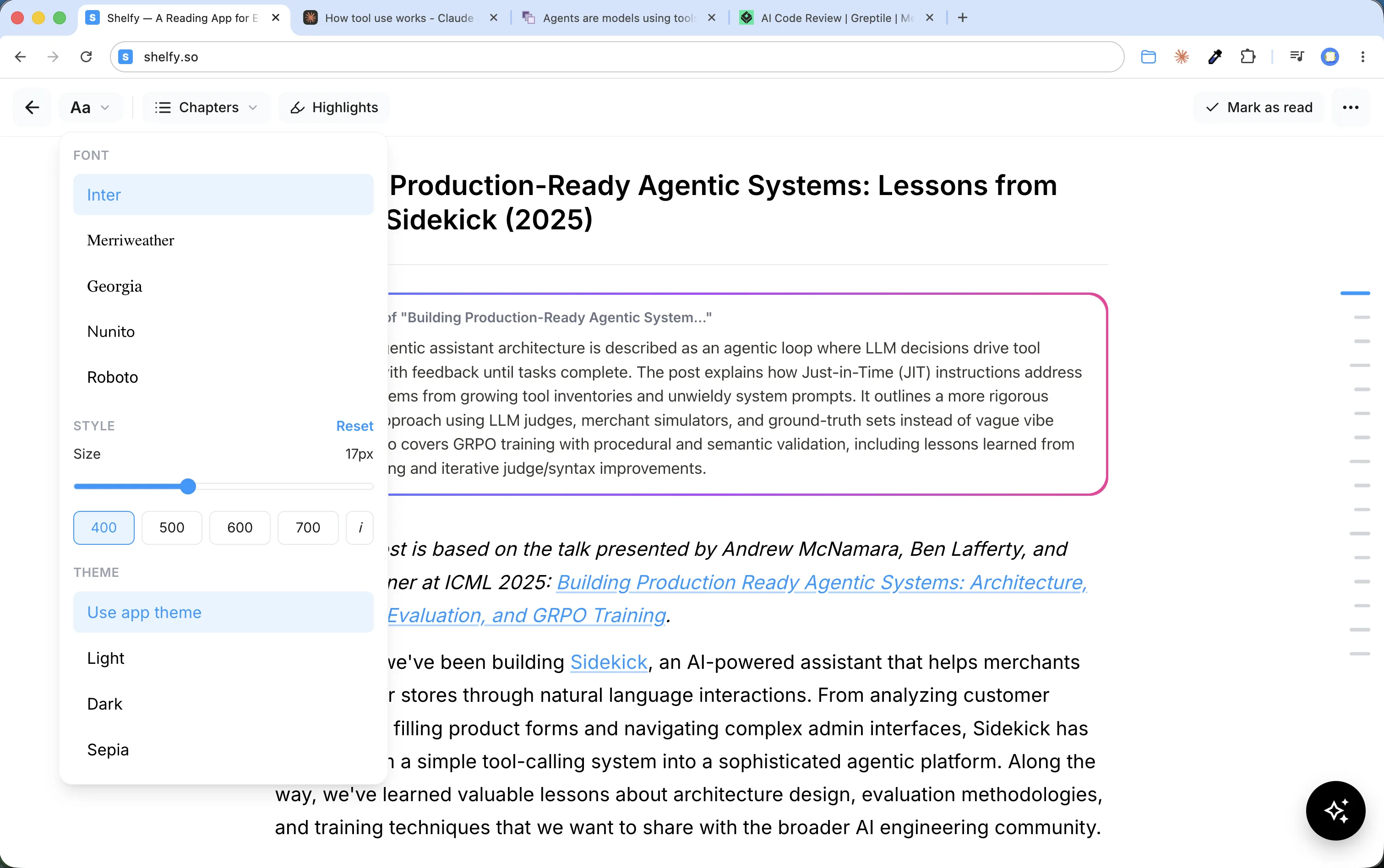Screen dimensions: 1384x868
Task: Click the browser forward button
Action: coord(54,57)
